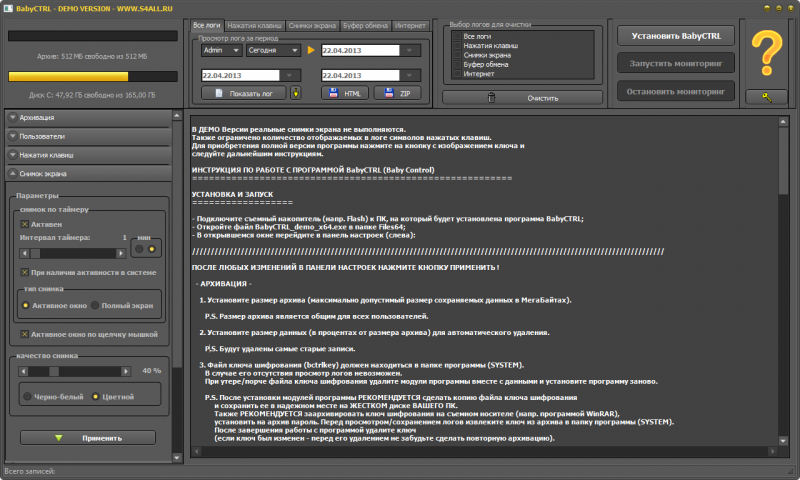The image size is (800, 480).
Task: Click the right arrow of the horizontal log scrollbar
Action: point(772,451)
